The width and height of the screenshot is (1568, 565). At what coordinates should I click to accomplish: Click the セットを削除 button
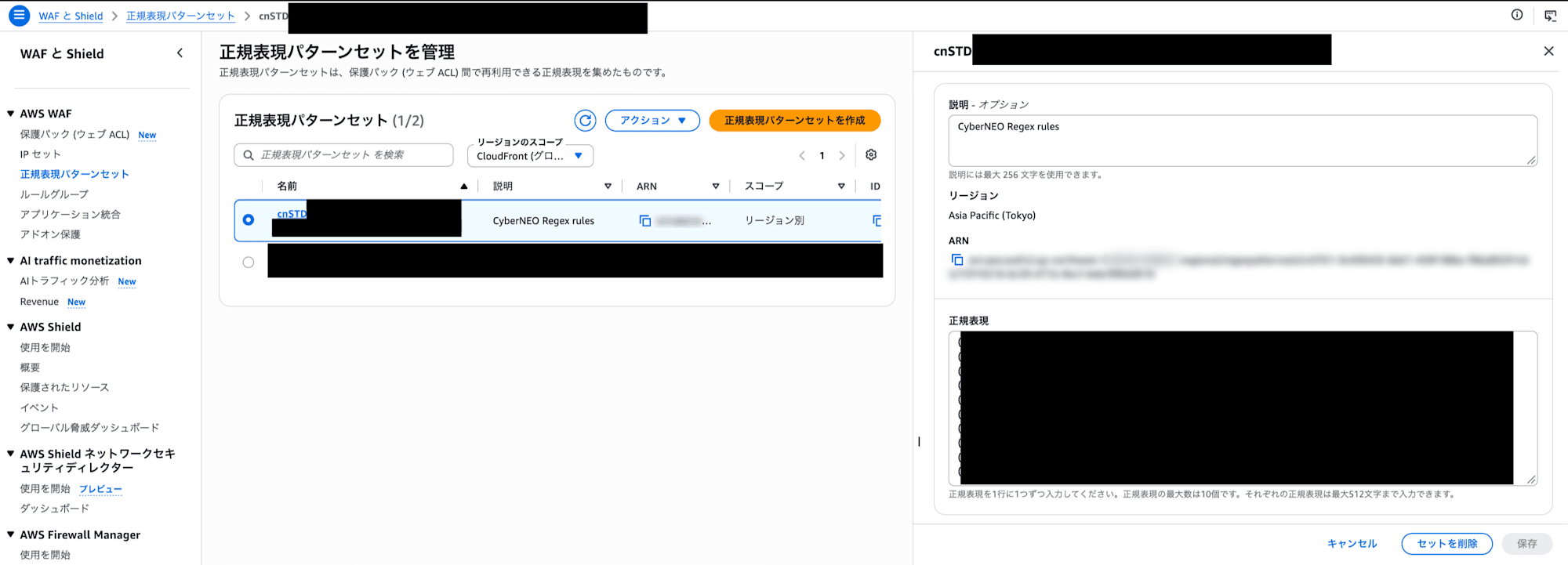pos(1447,544)
